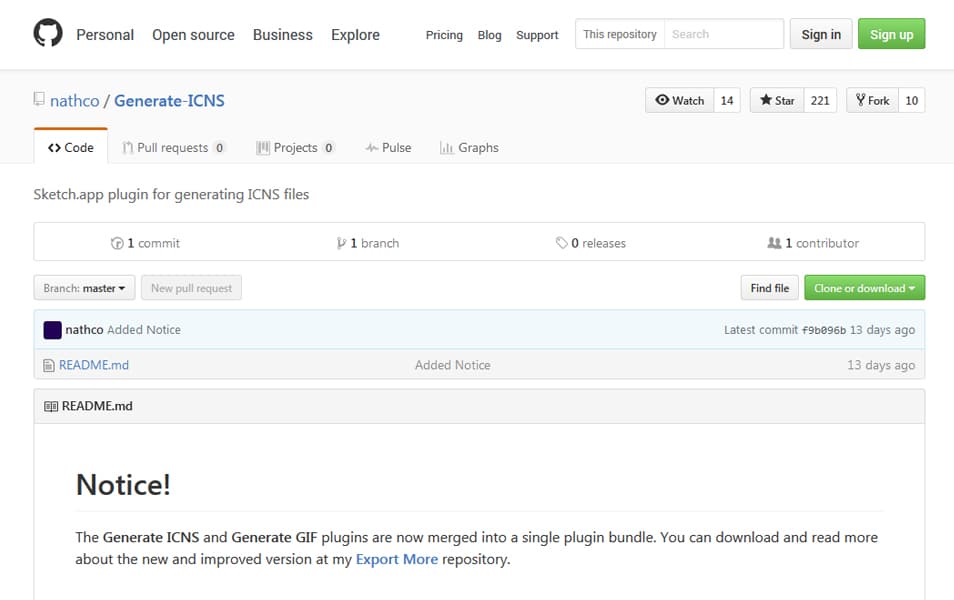Open the Blog link

[490, 35]
